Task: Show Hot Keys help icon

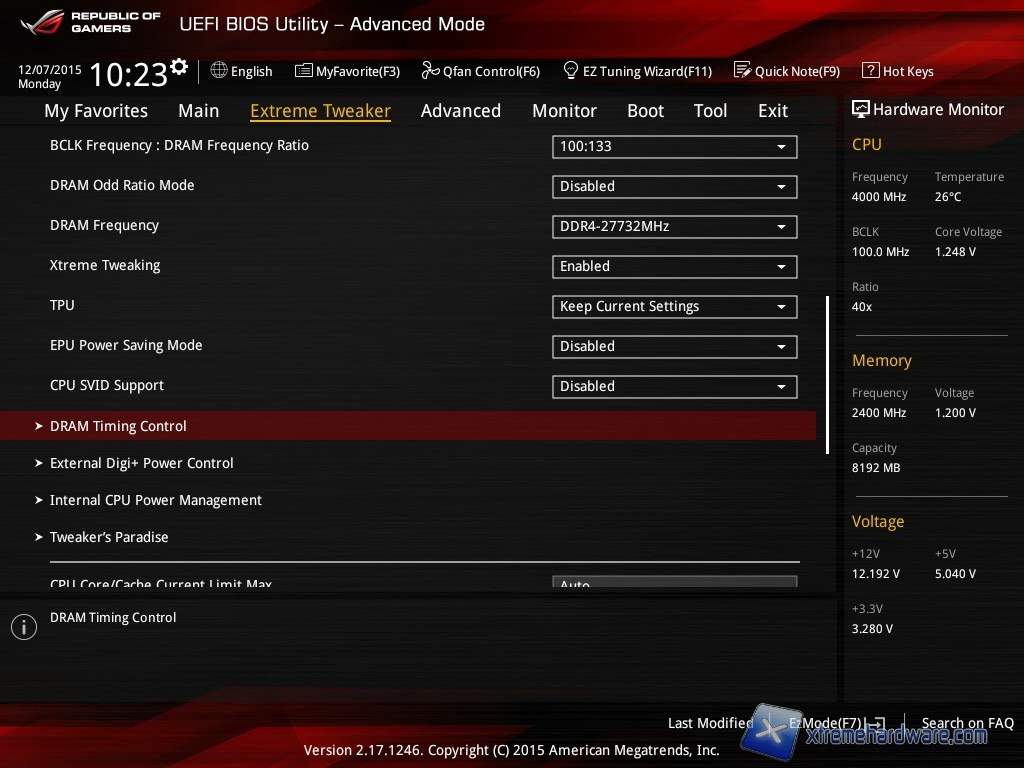Action: pyautogui.click(x=870, y=71)
